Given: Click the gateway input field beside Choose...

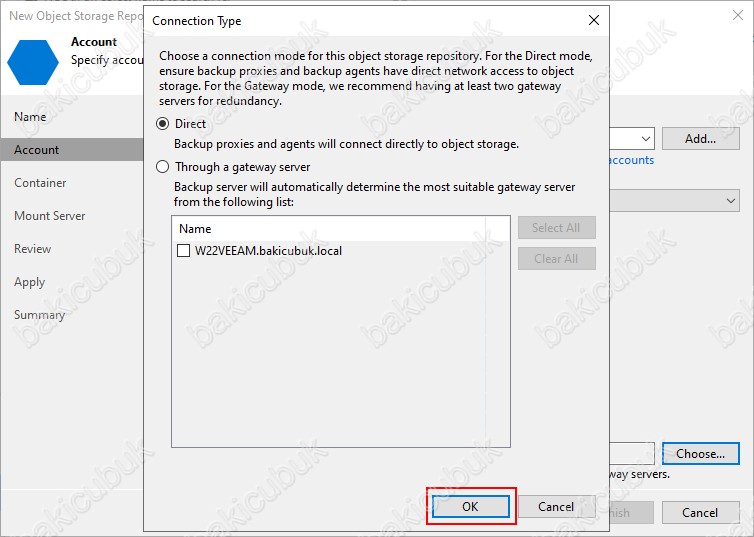Looking at the screenshot, I should point(632,453).
